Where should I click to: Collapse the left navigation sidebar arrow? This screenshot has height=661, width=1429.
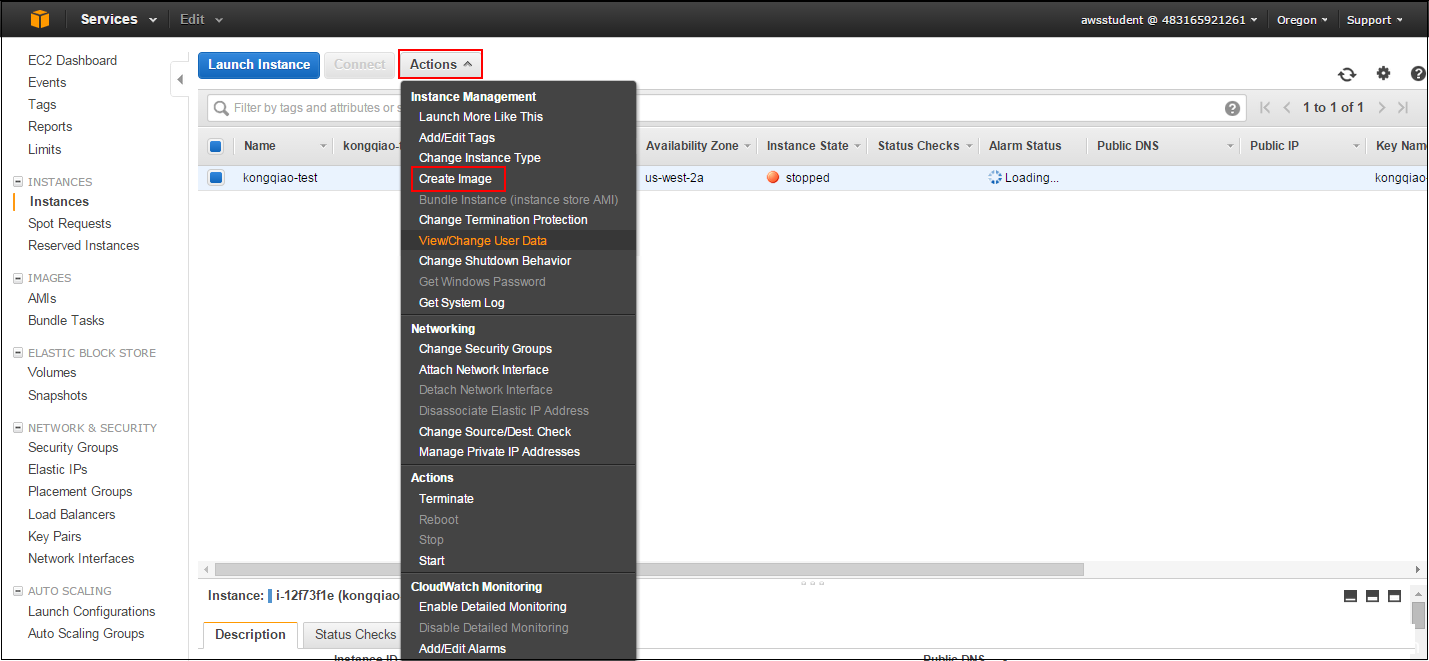pos(180,80)
